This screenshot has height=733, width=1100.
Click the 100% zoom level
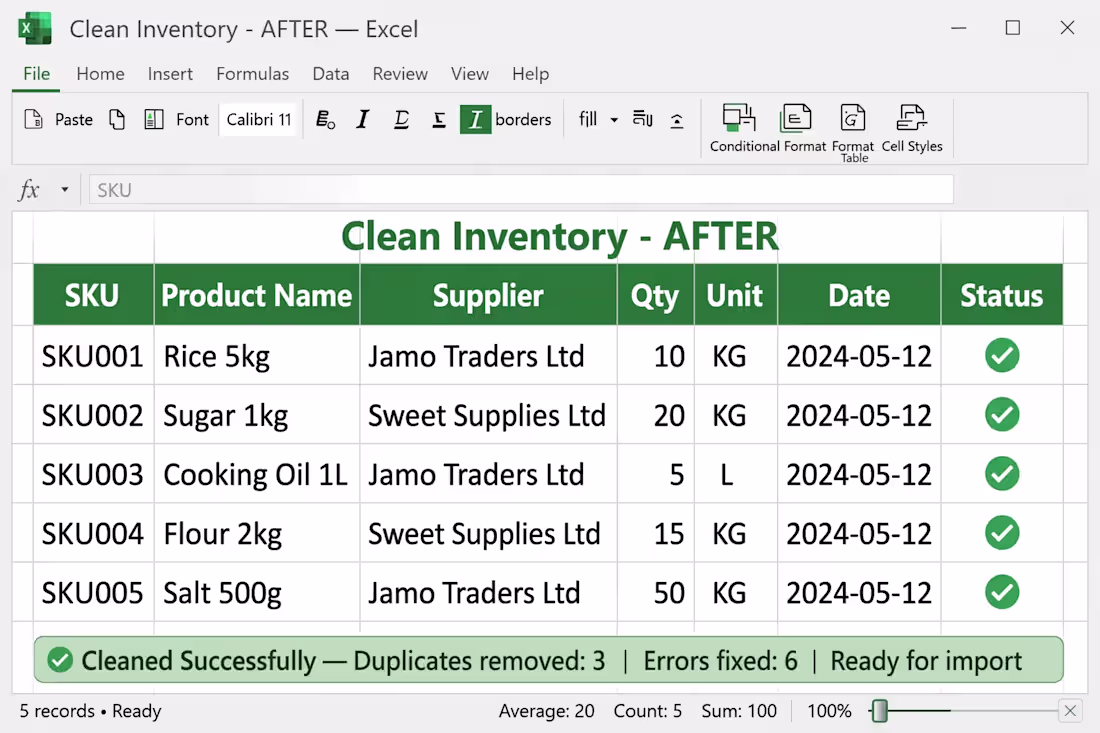(829, 711)
